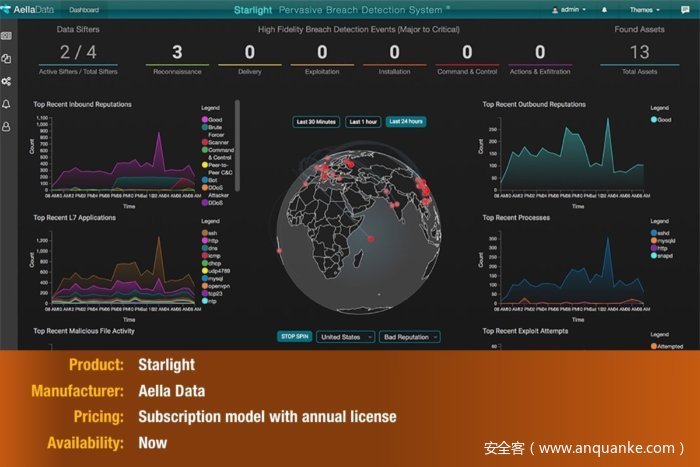Click the Scanner legend color dot
The height and width of the screenshot is (467, 700).
(x=204, y=142)
